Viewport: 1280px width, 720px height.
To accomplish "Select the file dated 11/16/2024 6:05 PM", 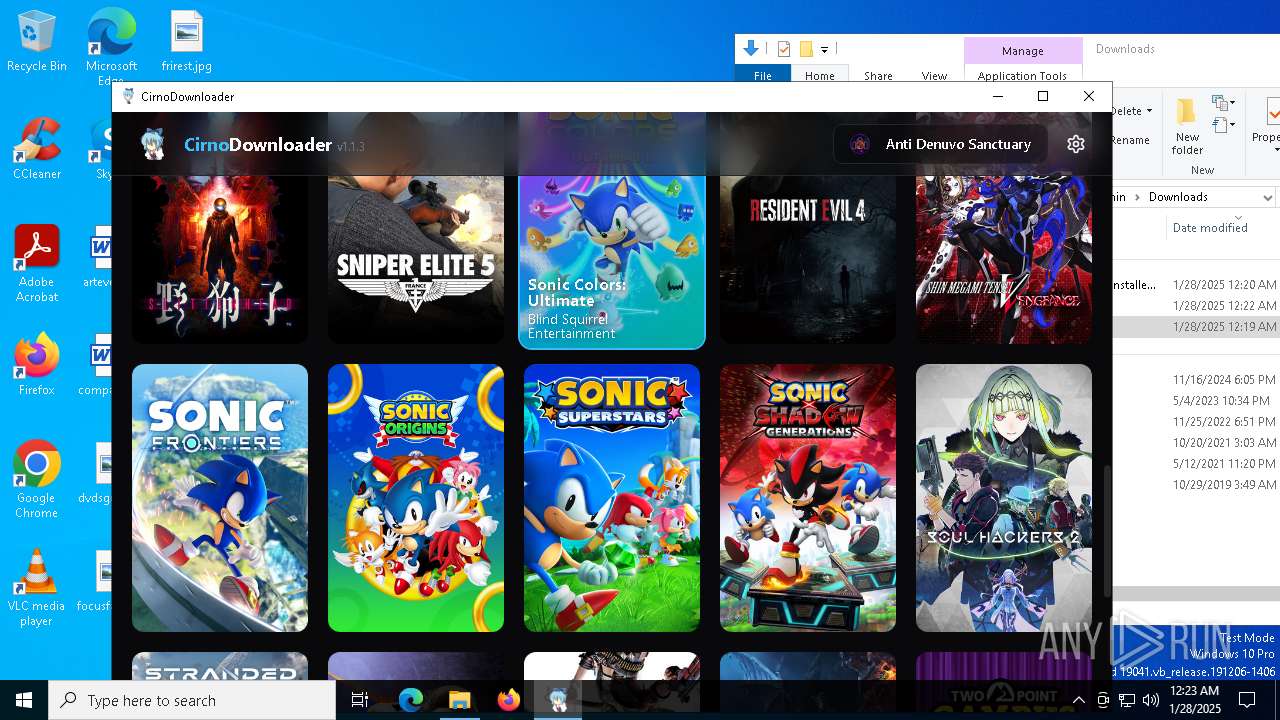I will point(1196,380).
